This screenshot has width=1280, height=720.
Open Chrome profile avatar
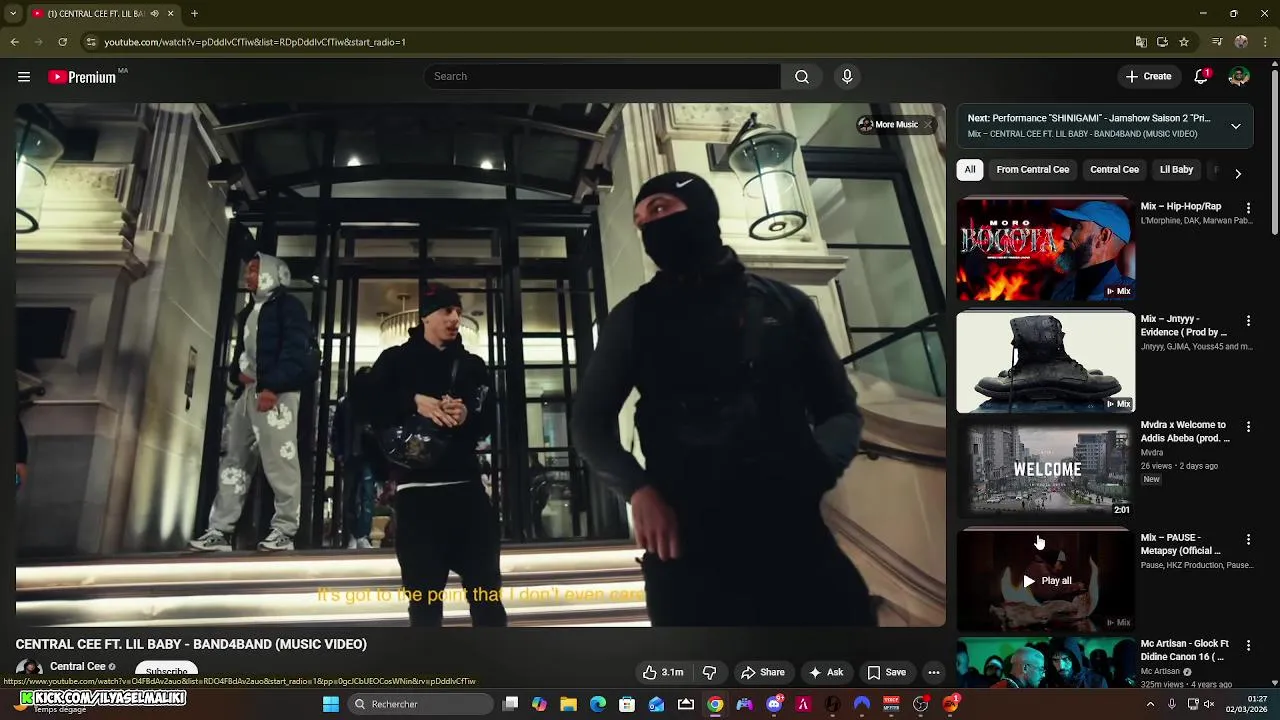point(1241,42)
